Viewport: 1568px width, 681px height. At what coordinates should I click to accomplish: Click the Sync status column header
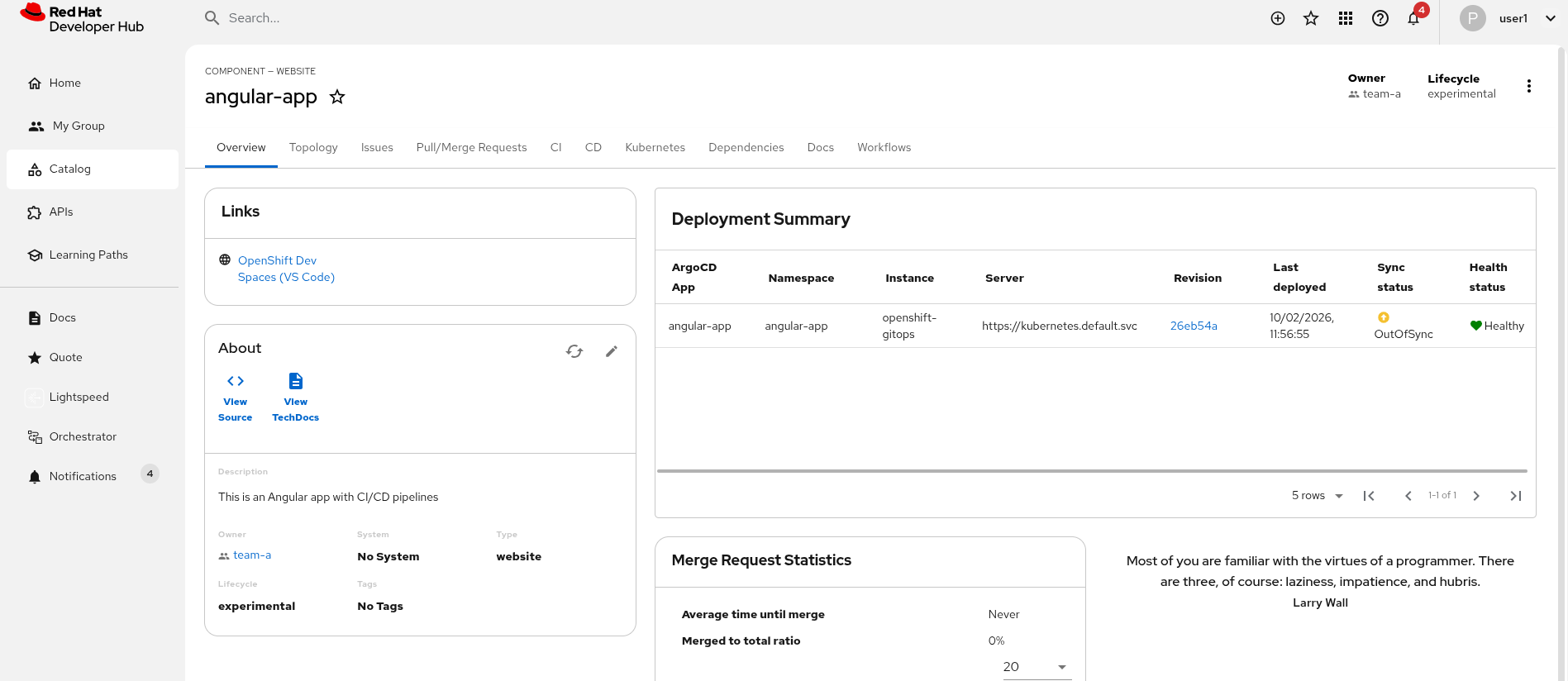(1395, 278)
